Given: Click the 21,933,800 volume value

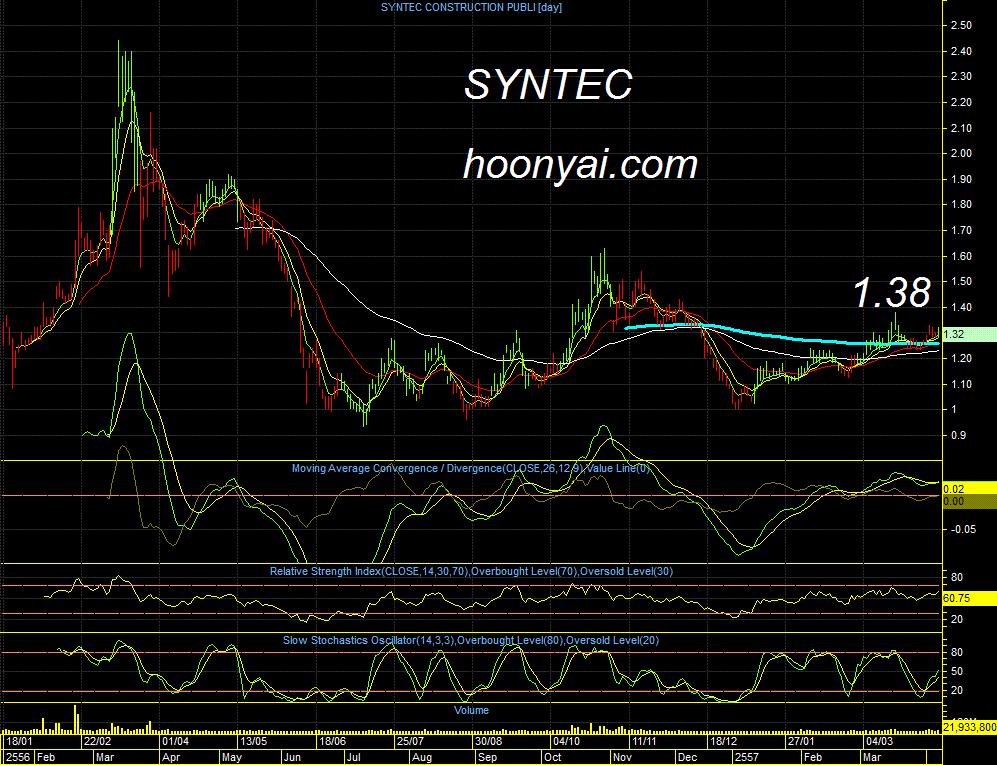Looking at the screenshot, I should pyautogui.click(x=968, y=727).
